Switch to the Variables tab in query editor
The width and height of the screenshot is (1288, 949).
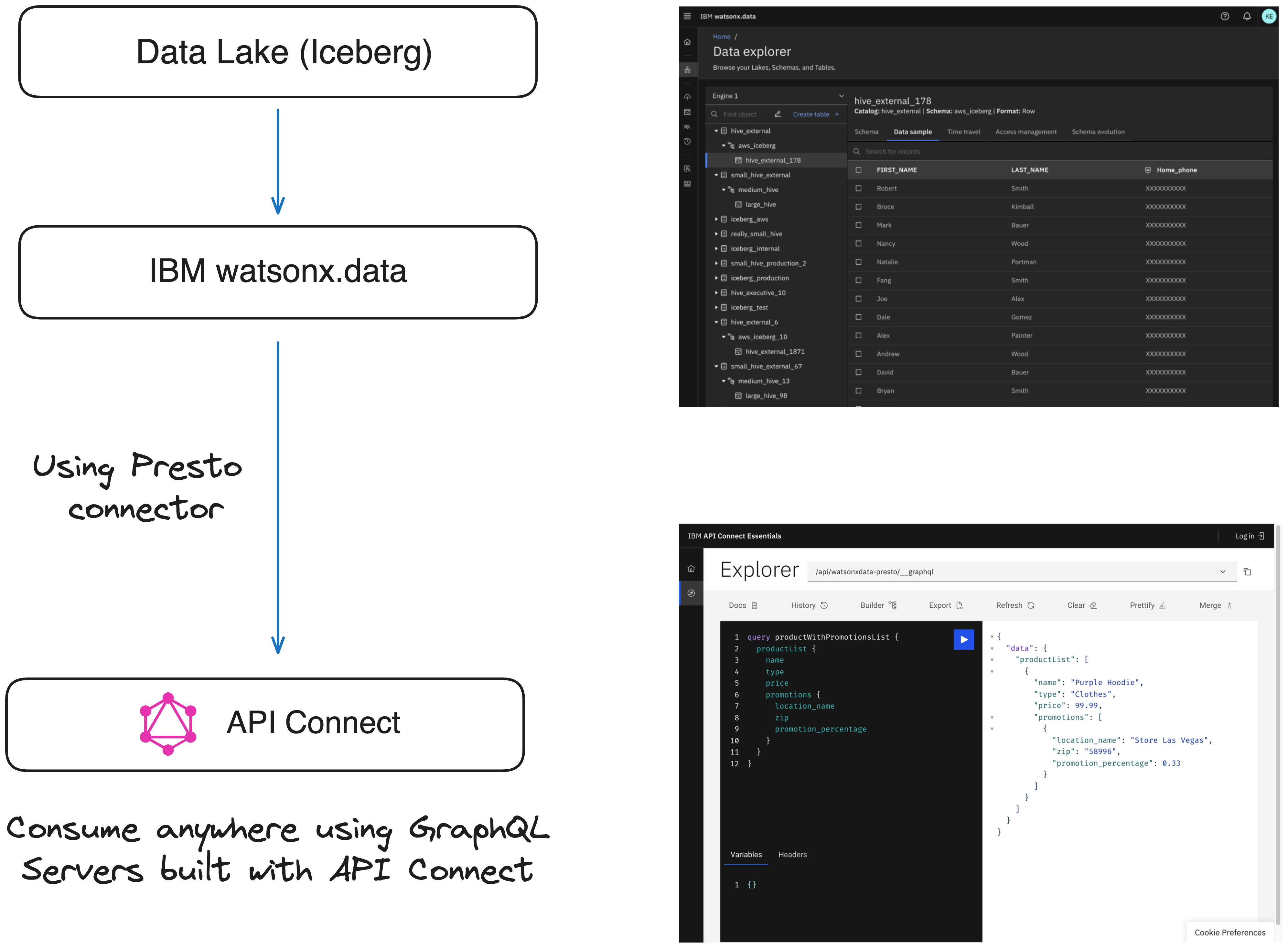pos(746,855)
